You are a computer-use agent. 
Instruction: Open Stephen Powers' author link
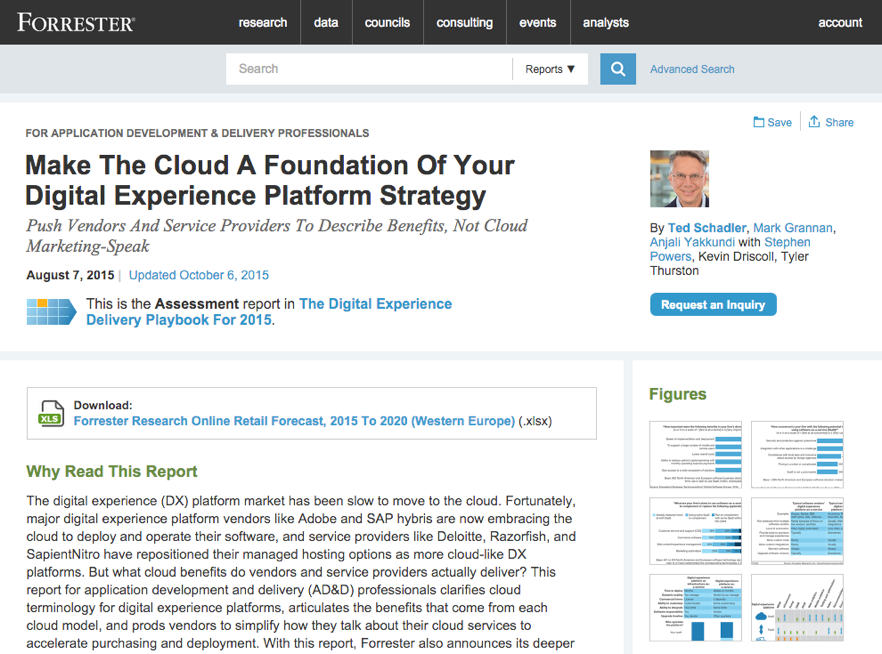(x=730, y=249)
